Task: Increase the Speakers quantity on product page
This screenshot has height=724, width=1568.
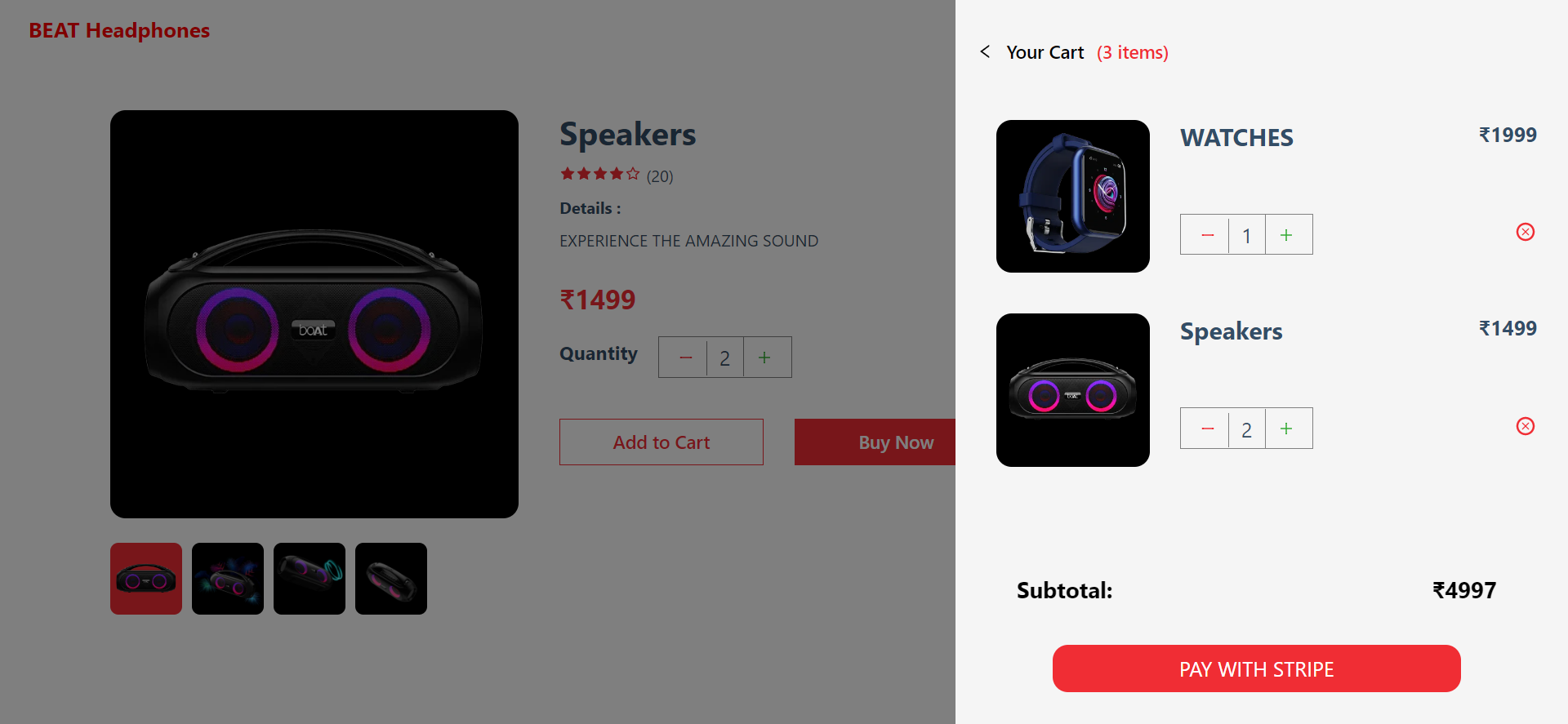Action: (765, 357)
